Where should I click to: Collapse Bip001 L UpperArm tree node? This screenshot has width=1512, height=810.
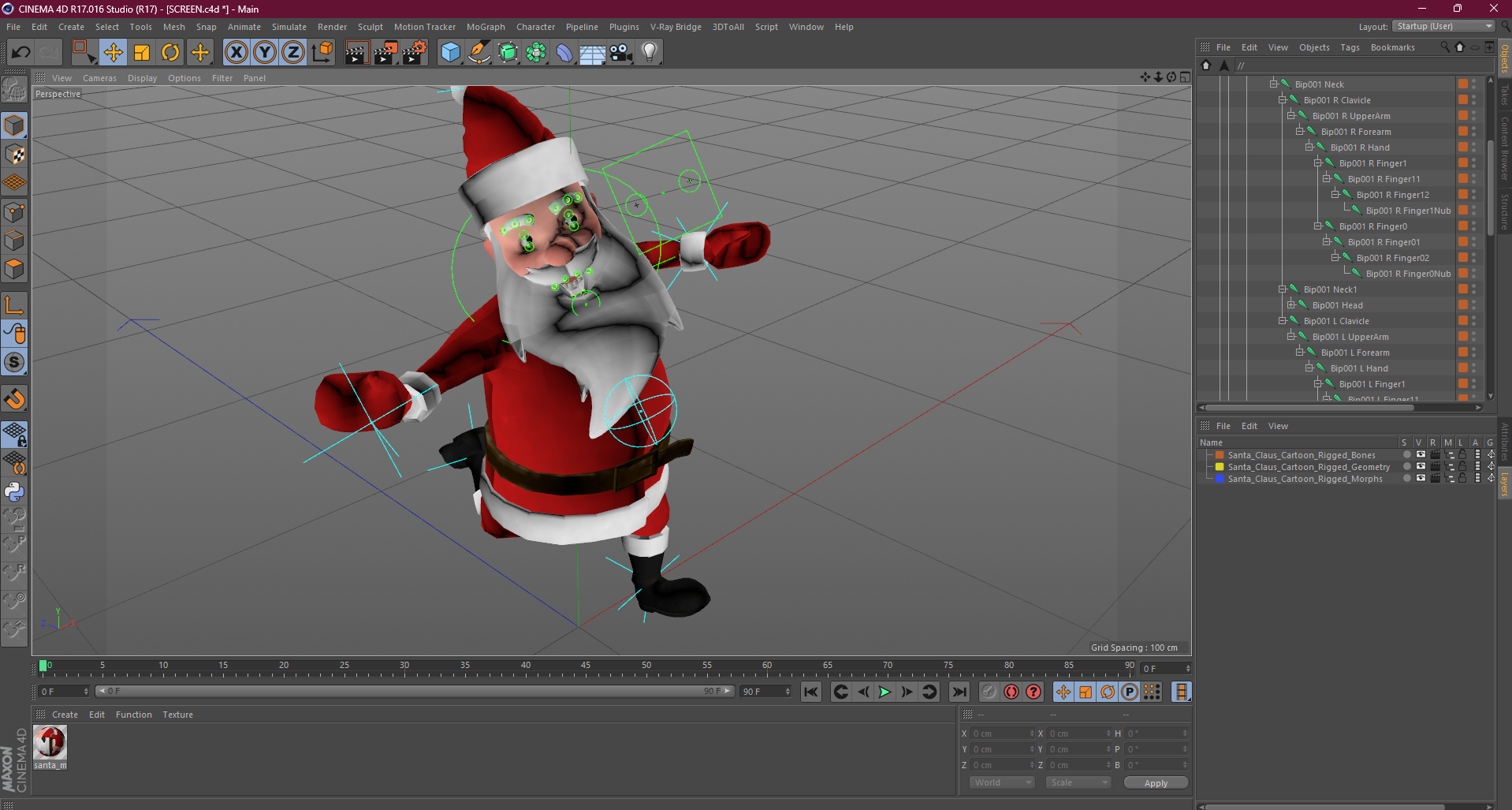point(1290,337)
